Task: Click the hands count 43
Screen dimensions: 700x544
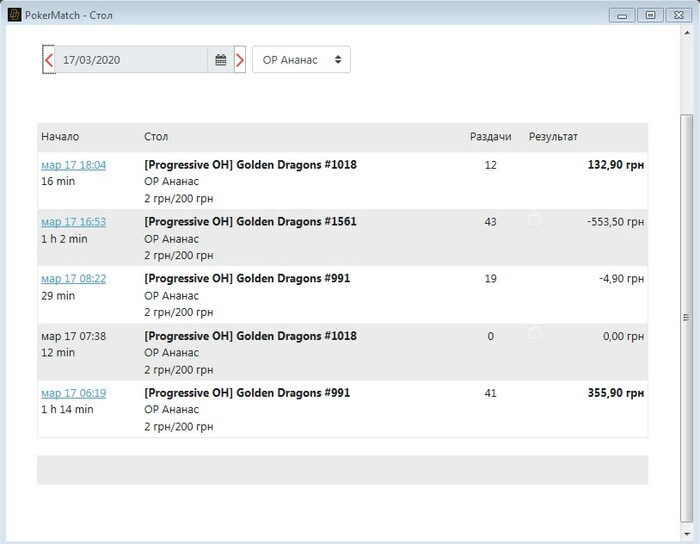Action: click(x=491, y=222)
